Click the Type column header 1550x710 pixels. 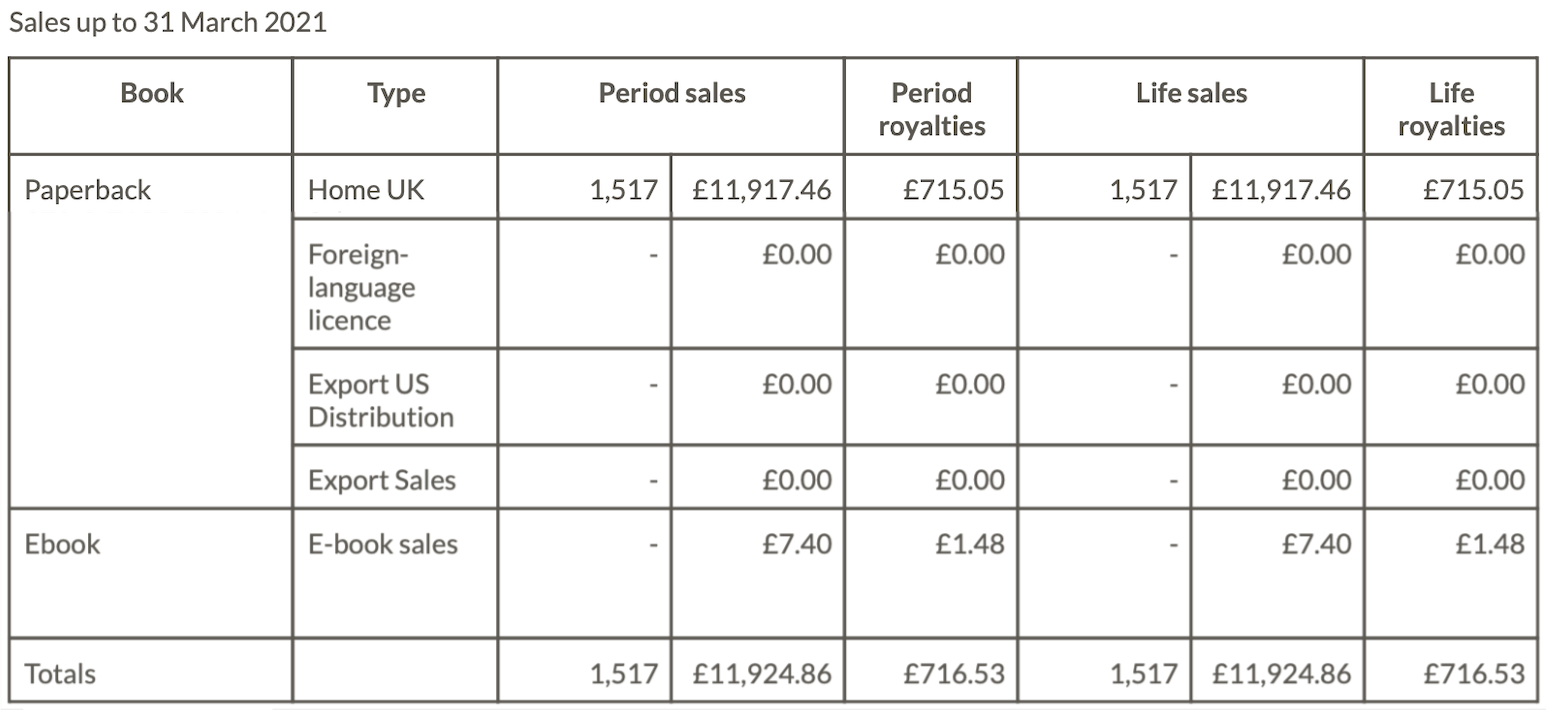click(x=396, y=94)
